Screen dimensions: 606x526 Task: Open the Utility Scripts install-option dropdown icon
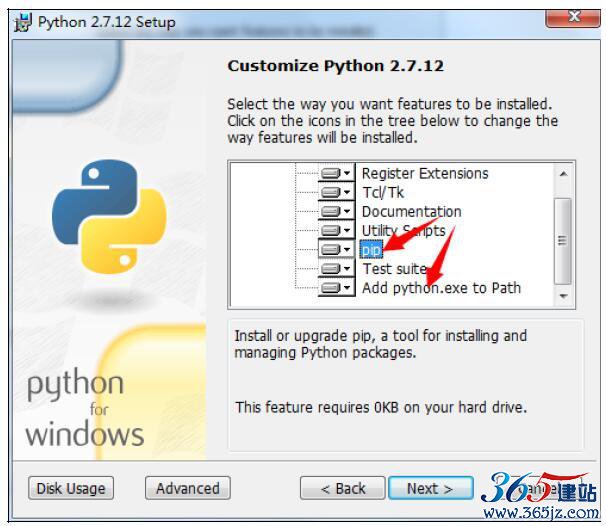point(336,230)
